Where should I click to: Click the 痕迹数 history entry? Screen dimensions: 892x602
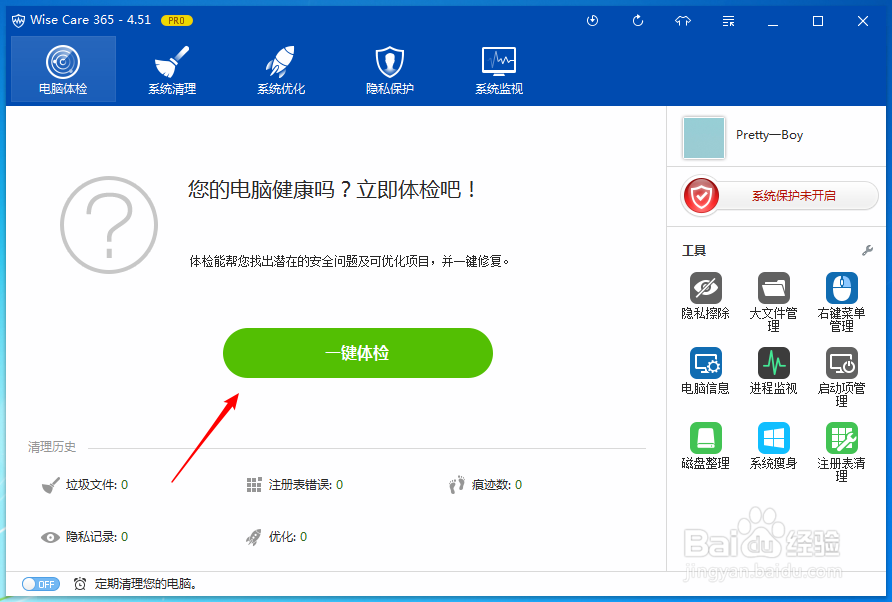[x=485, y=485]
